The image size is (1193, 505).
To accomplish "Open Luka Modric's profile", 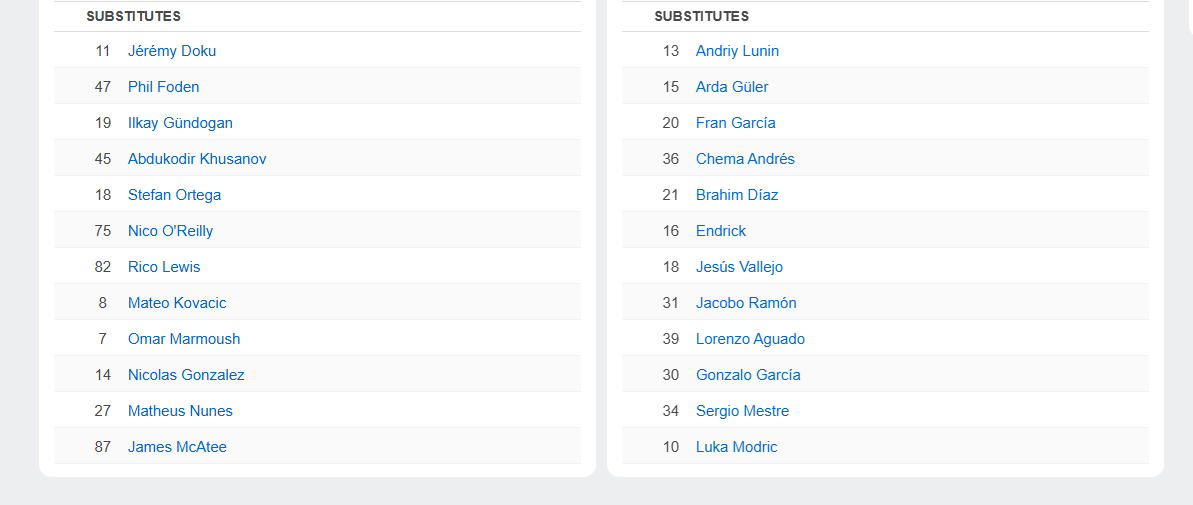I will click(x=736, y=447).
